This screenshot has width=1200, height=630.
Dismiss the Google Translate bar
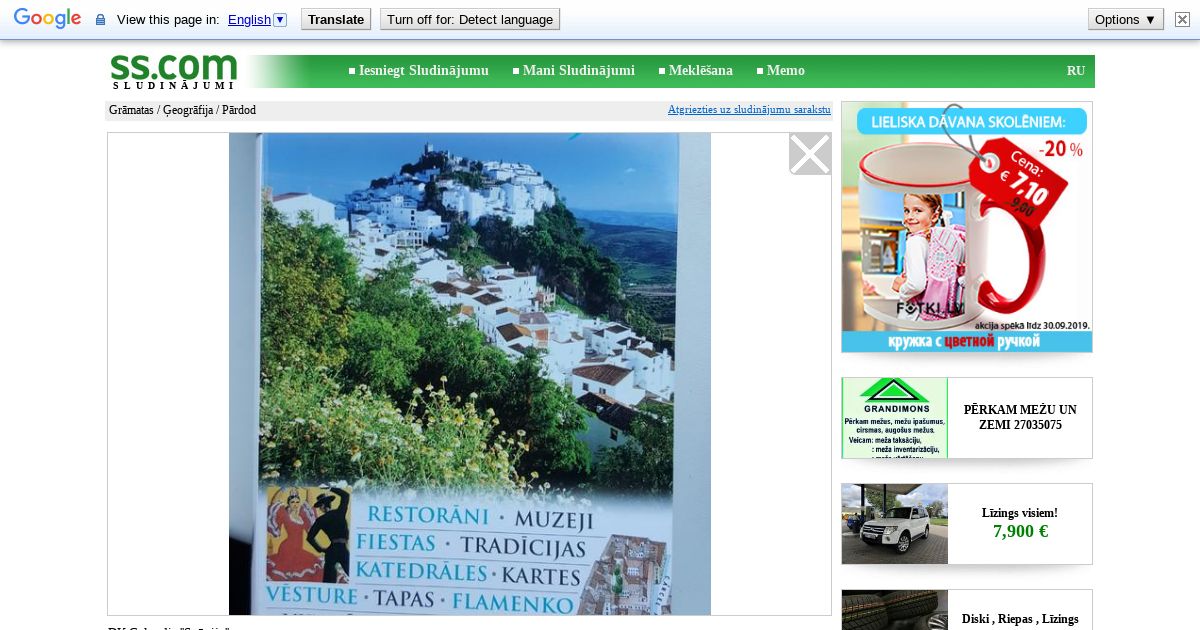pos(1182,19)
